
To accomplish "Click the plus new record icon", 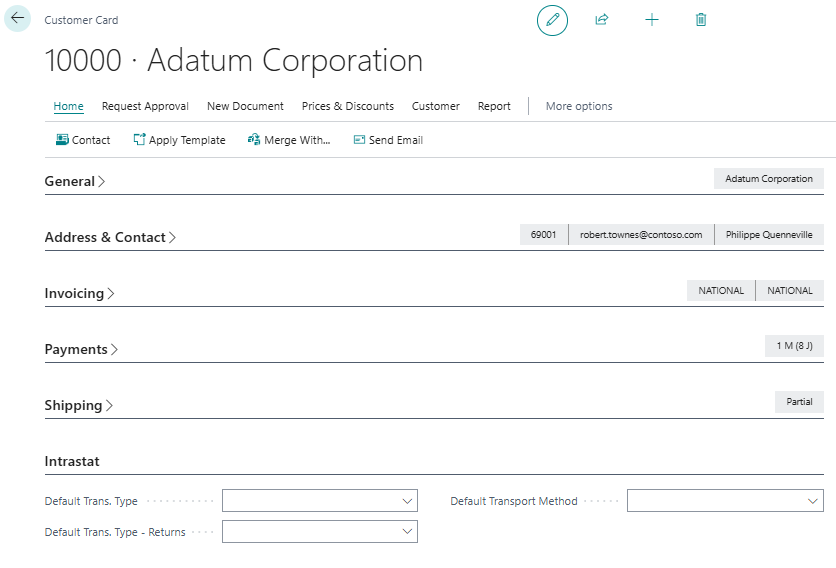I will [x=652, y=20].
